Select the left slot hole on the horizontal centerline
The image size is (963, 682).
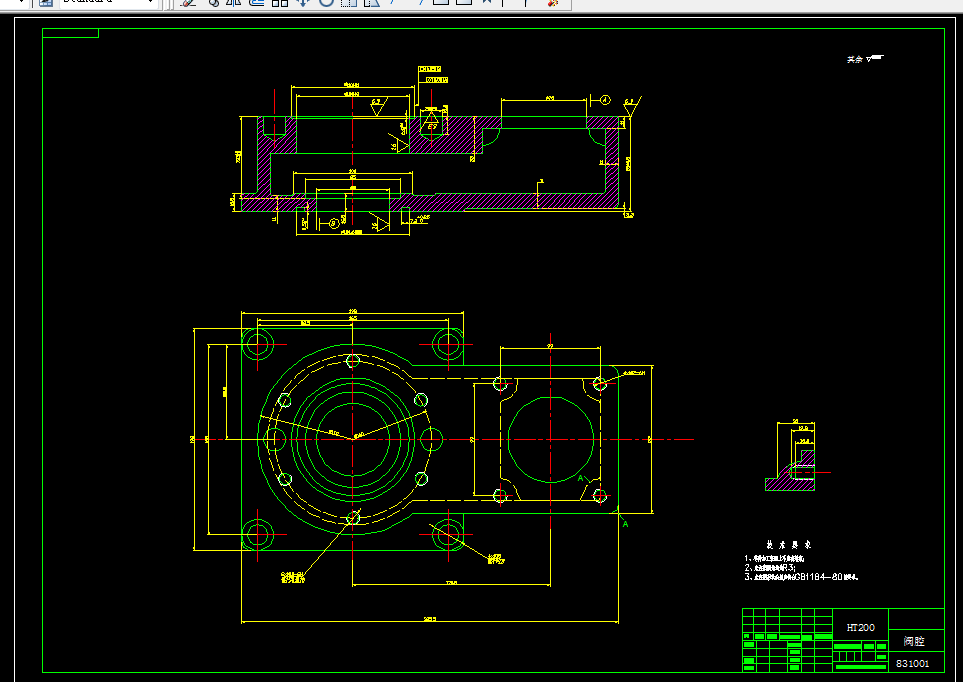[x=275, y=439]
